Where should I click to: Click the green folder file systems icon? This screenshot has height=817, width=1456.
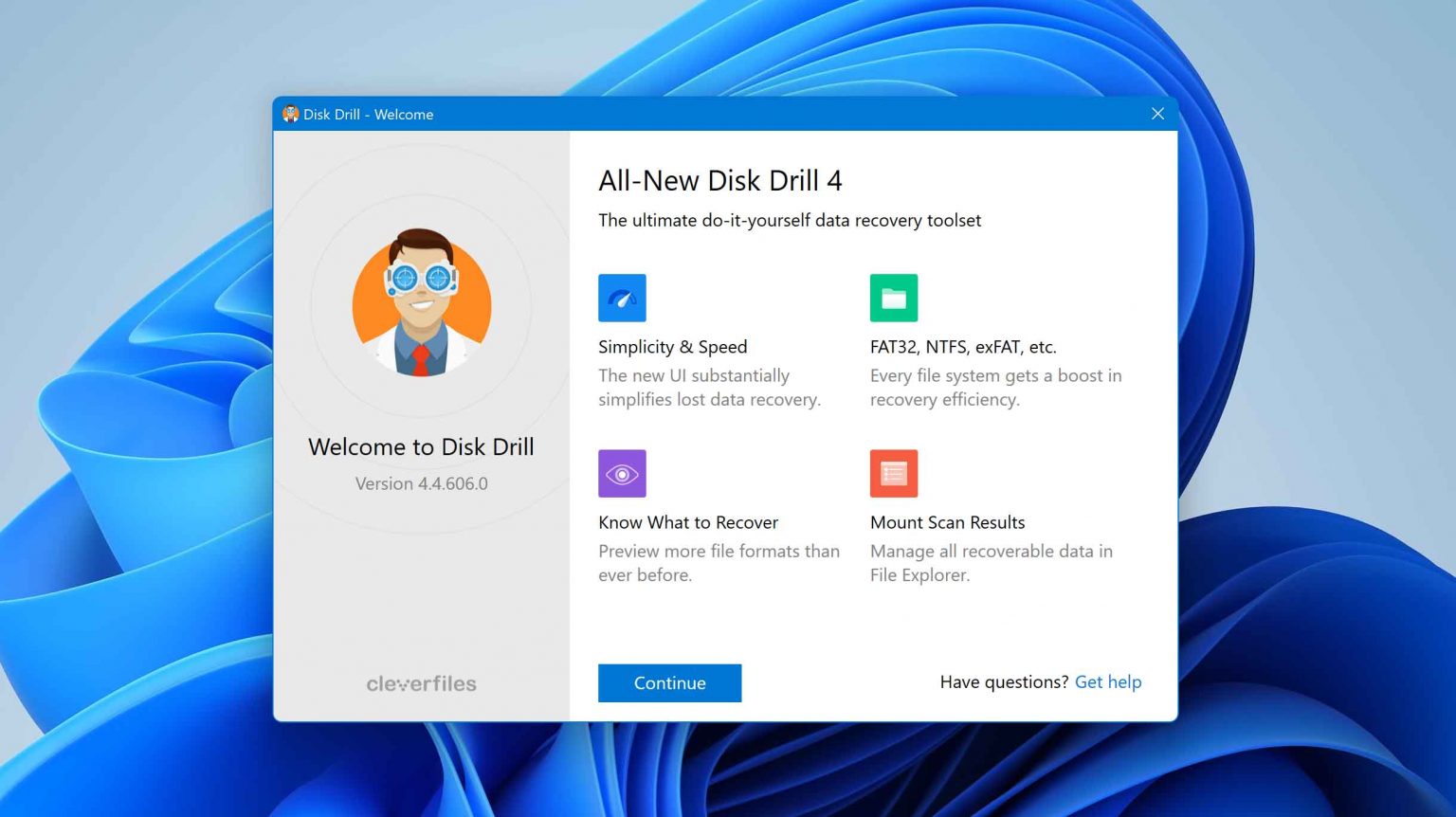click(893, 298)
